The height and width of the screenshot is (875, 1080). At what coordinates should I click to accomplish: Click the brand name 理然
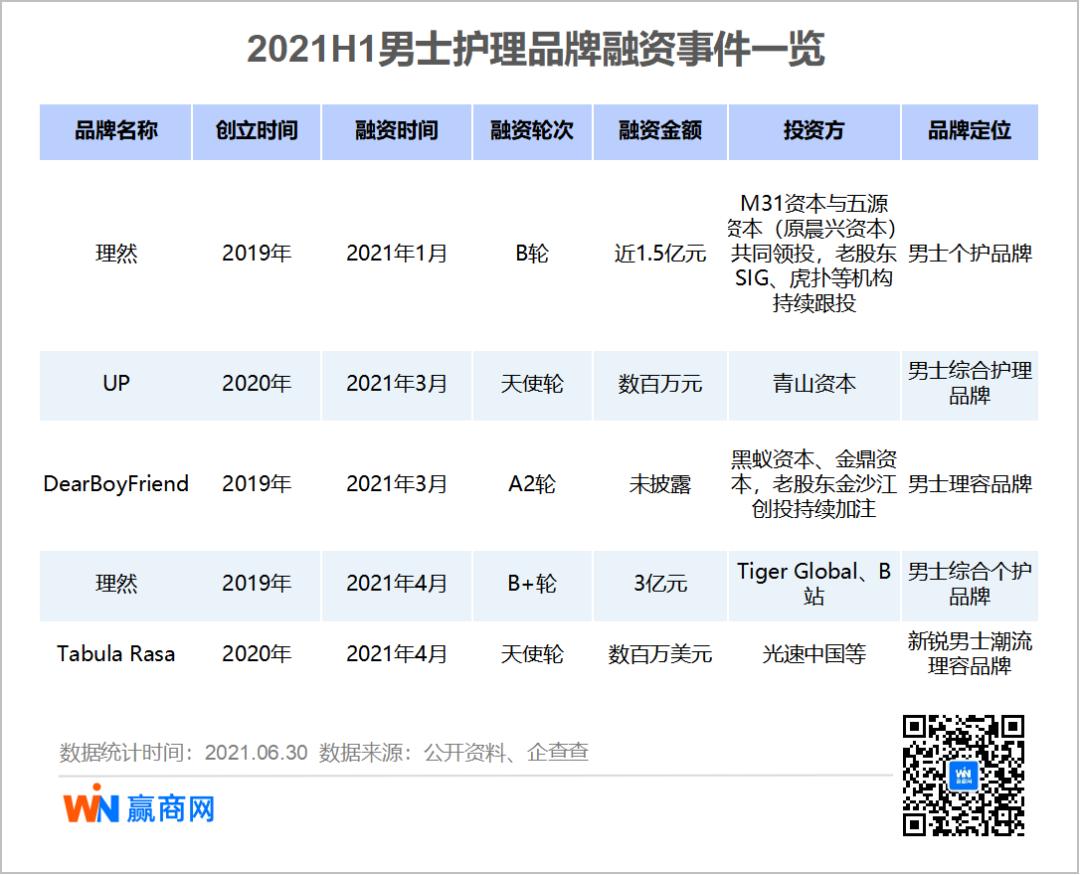point(114,253)
